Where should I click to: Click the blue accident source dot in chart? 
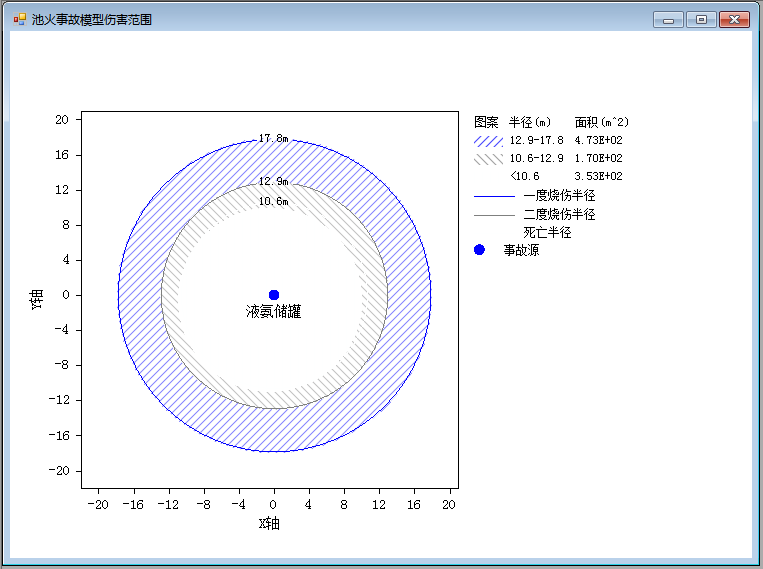point(274,295)
